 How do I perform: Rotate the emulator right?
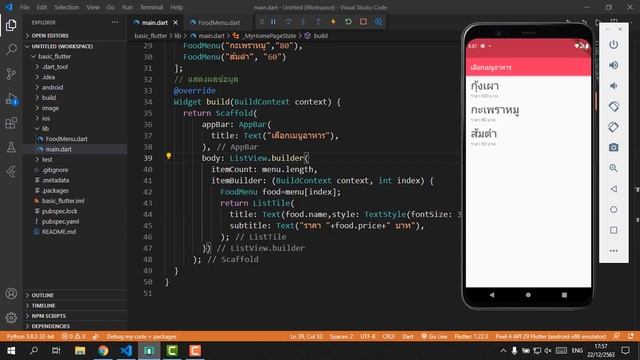[613, 127]
